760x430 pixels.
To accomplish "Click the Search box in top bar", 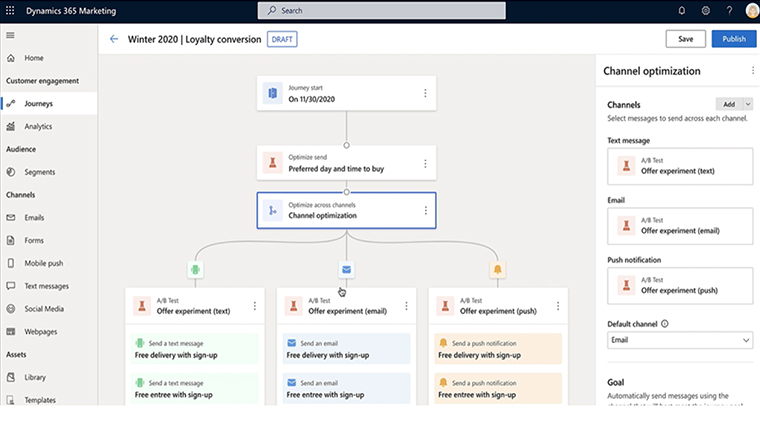I will click(x=379, y=10).
